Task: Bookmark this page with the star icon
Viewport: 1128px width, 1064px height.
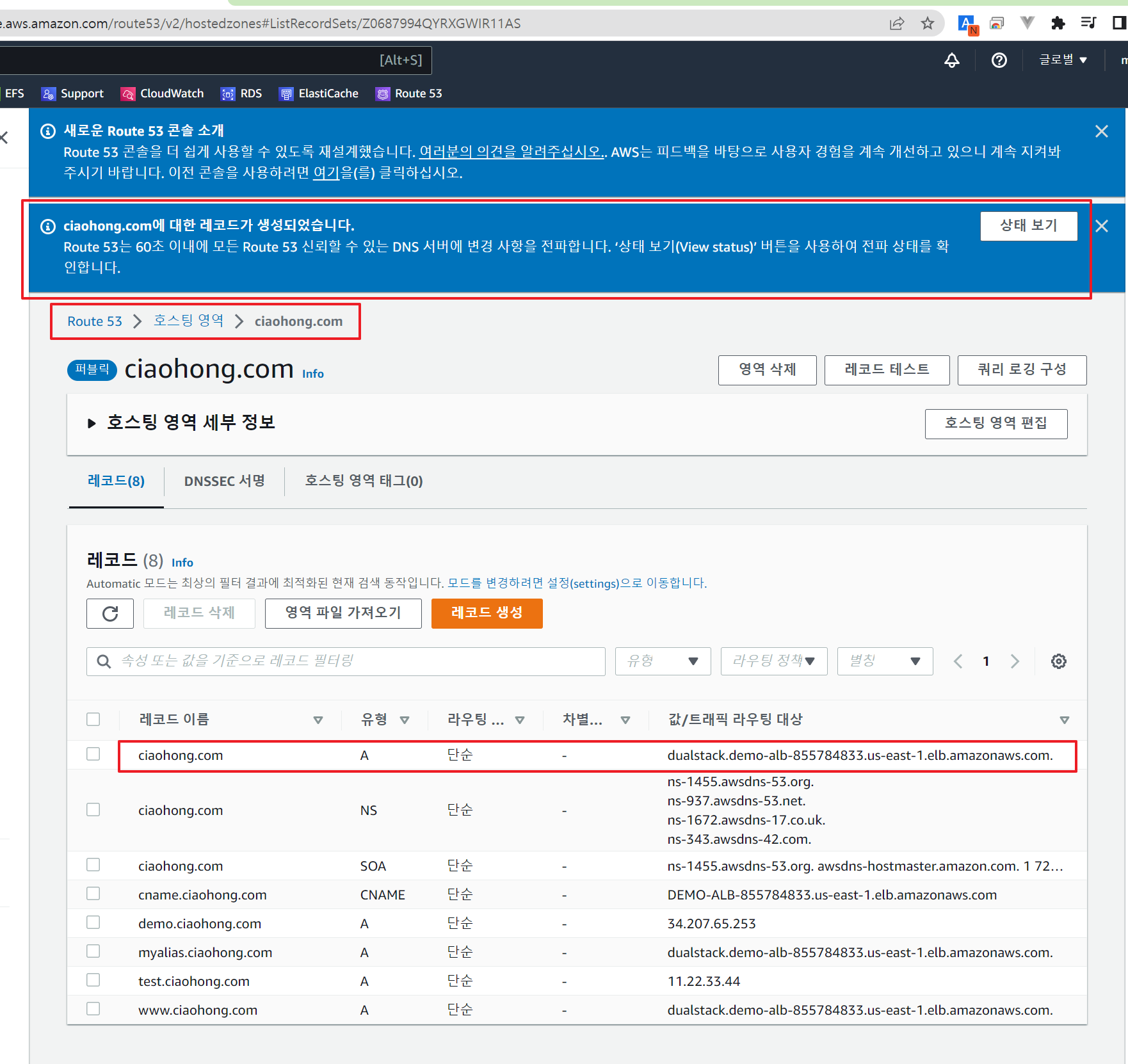Action: coord(927,24)
